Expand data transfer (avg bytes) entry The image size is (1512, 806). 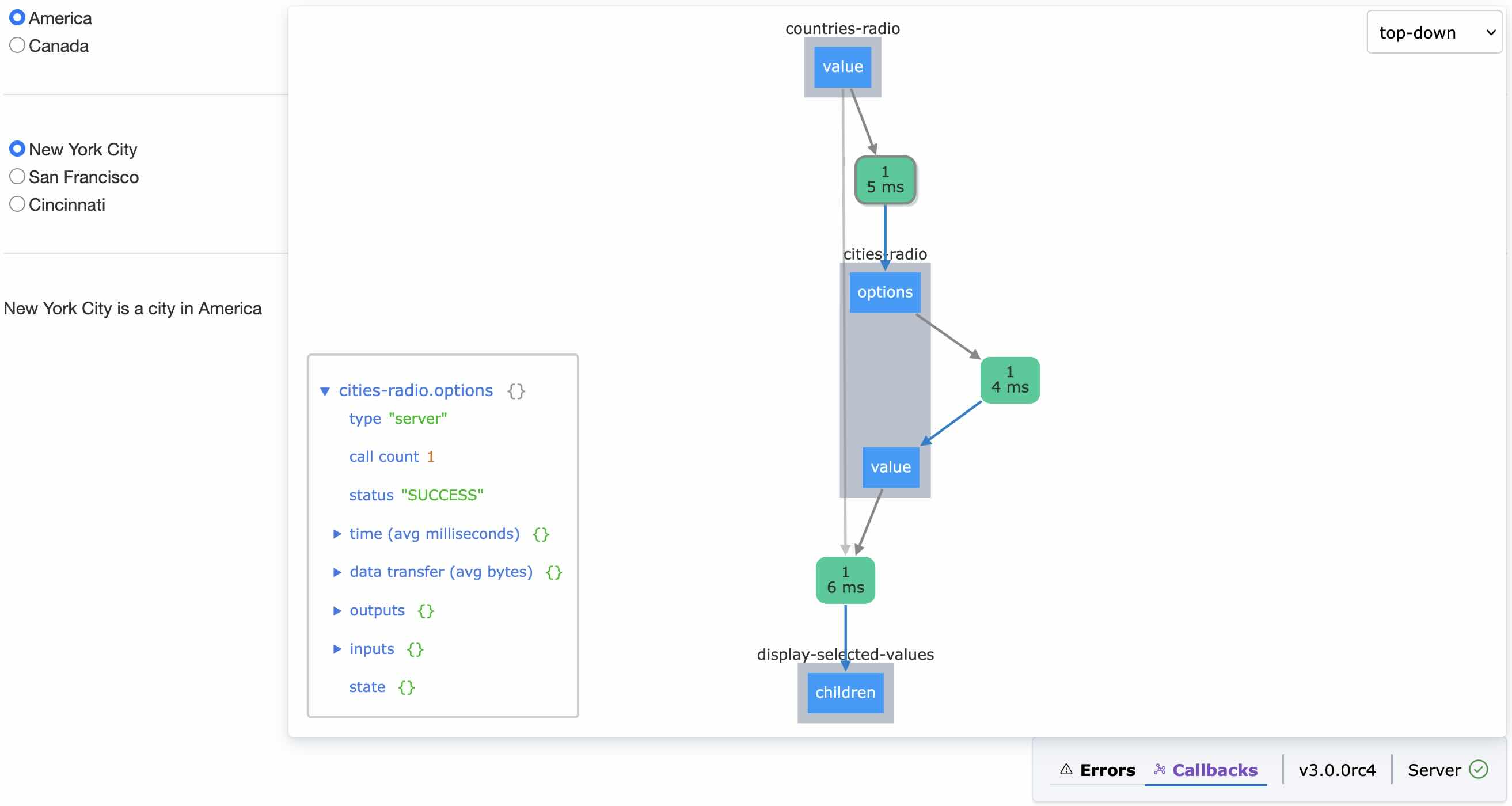tap(337, 572)
